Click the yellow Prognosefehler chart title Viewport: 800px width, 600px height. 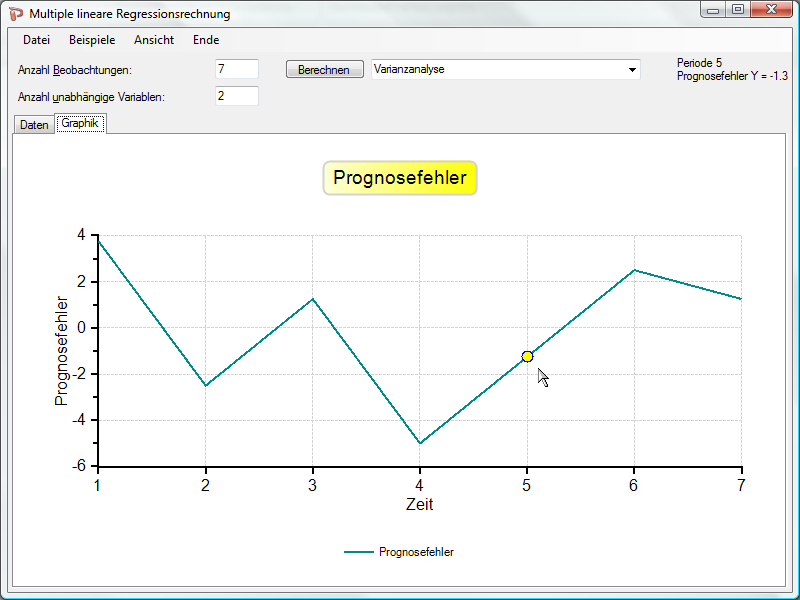click(x=400, y=178)
